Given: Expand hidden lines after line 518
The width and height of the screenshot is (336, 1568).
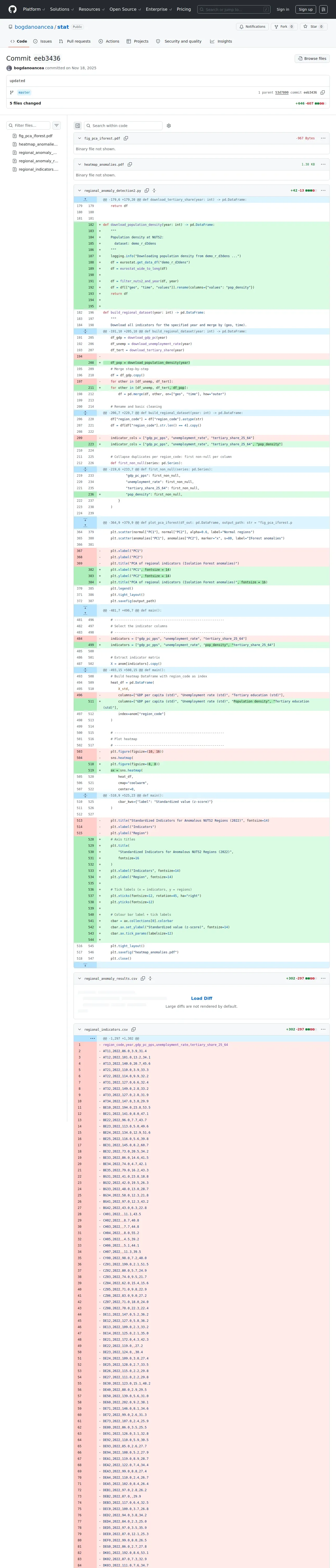Looking at the screenshot, I should [x=85, y=965].
